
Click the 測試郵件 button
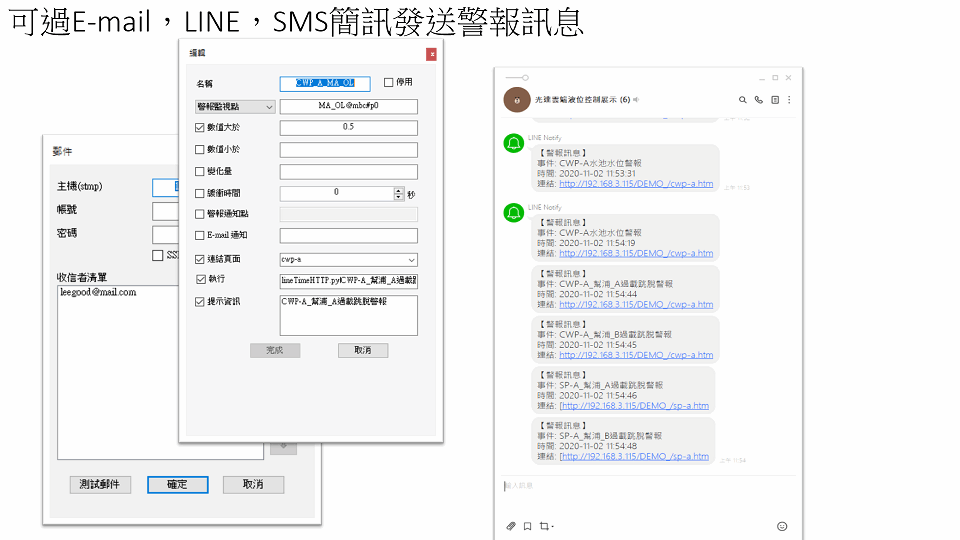pyautogui.click(x=99, y=484)
